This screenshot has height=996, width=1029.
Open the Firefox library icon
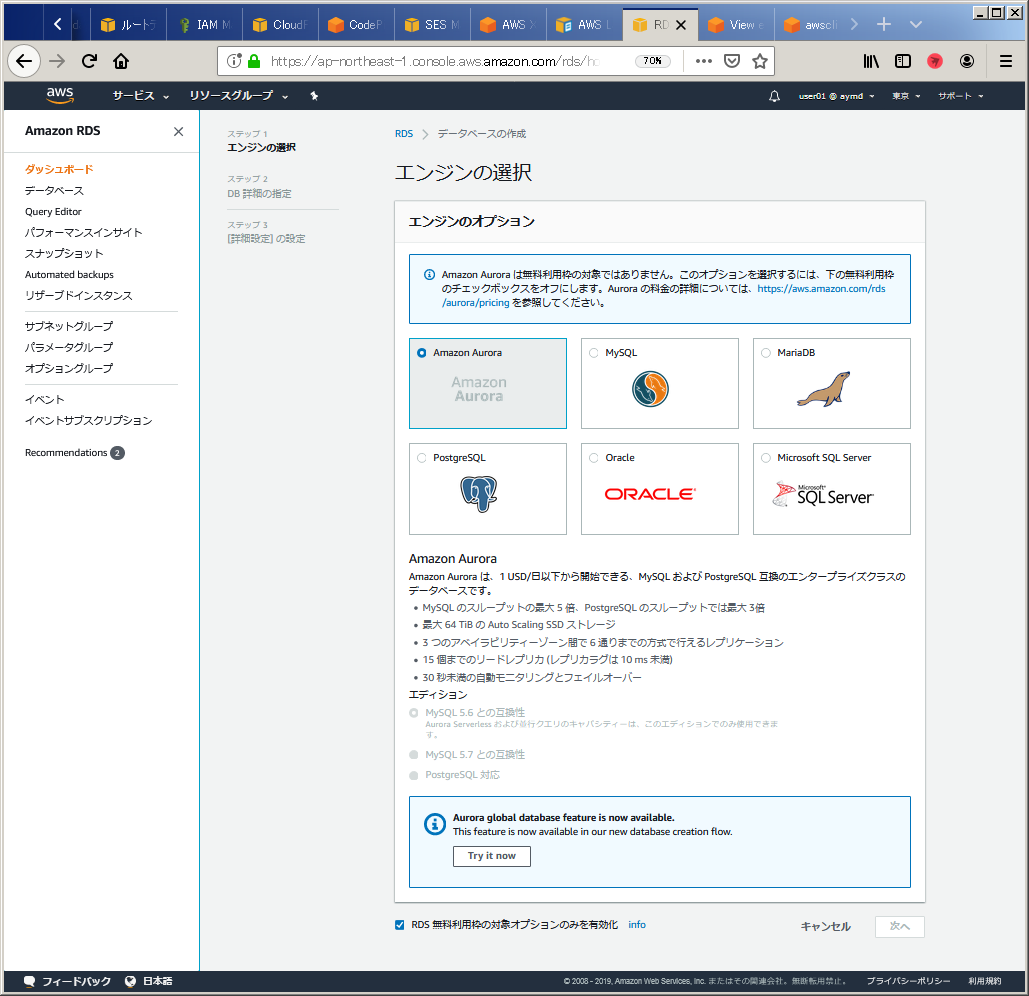click(871, 61)
